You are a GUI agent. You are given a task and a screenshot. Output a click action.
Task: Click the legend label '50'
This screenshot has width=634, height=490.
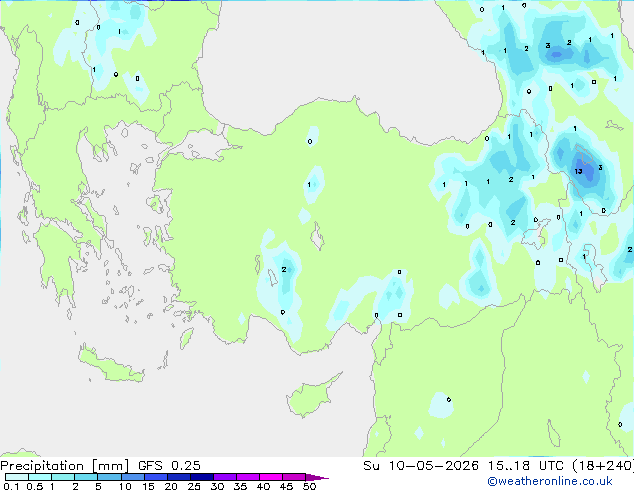309,486
